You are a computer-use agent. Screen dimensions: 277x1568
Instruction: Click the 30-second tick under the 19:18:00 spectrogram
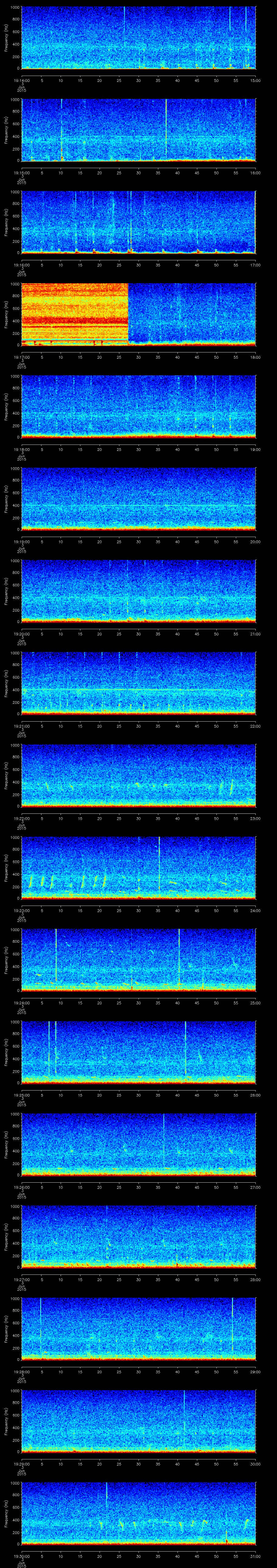pos(138,449)
